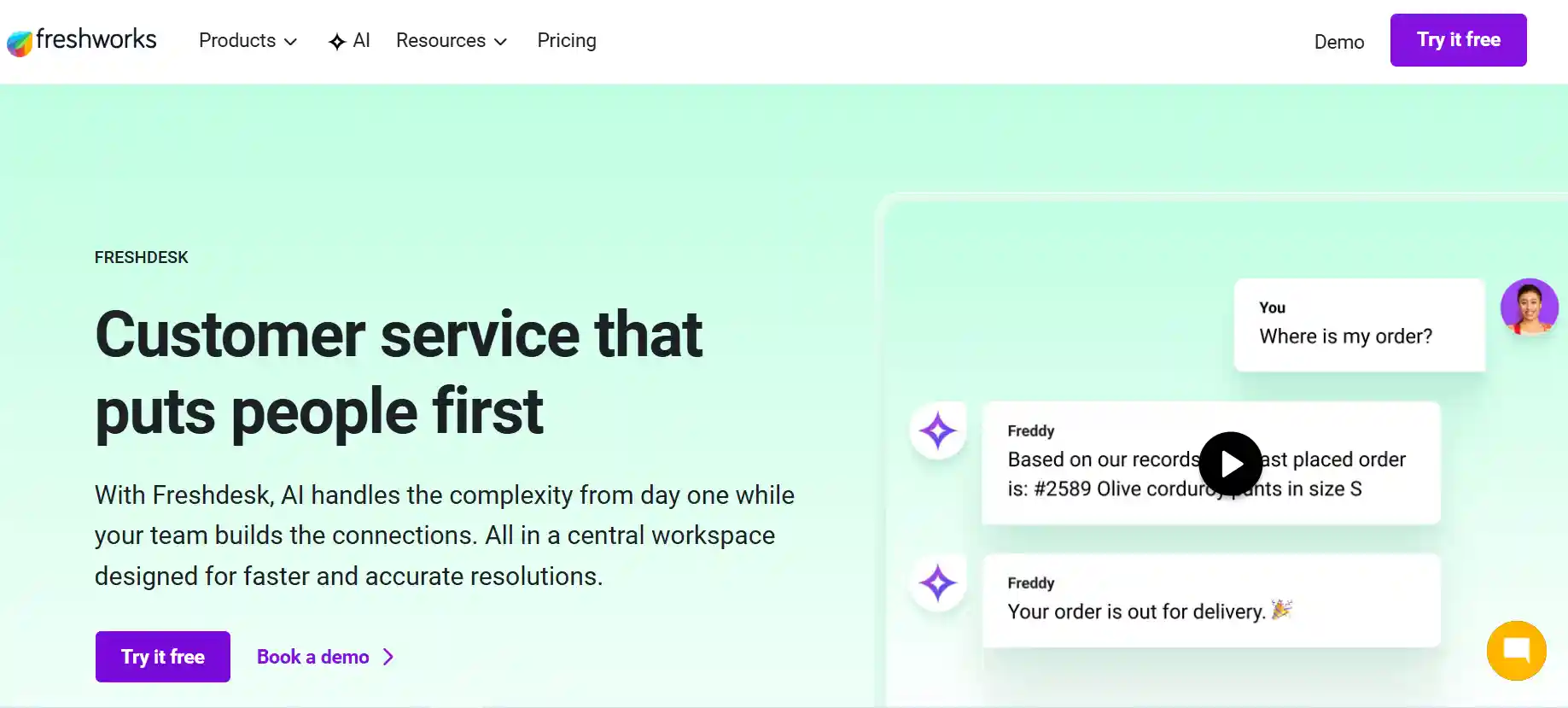The height and width of the screenshot is (708, 1568).
Task: Click the Freddy sparkle icon beside delivery message
Action: click(938, 583)
